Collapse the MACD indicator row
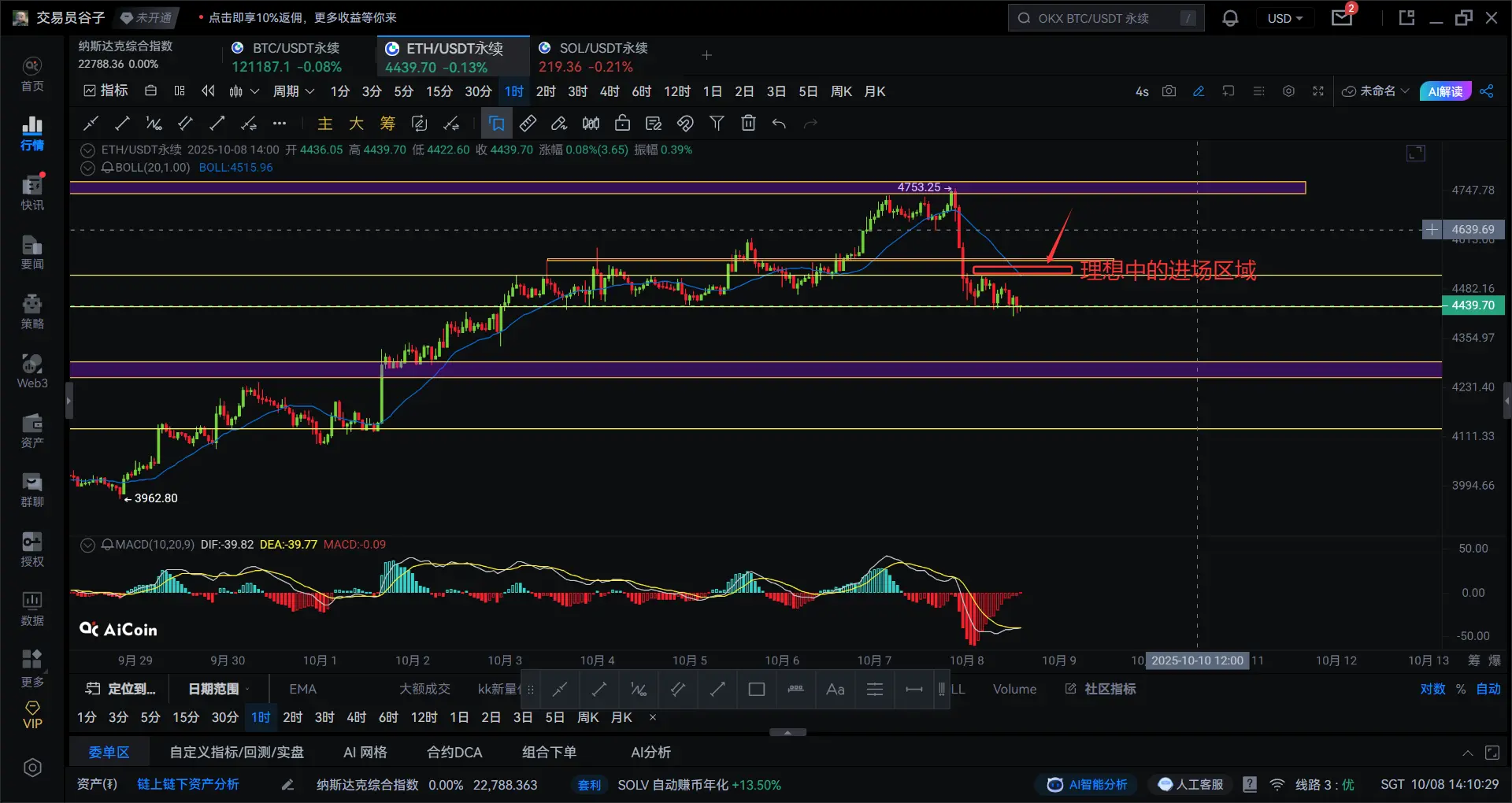 [87, 545]
